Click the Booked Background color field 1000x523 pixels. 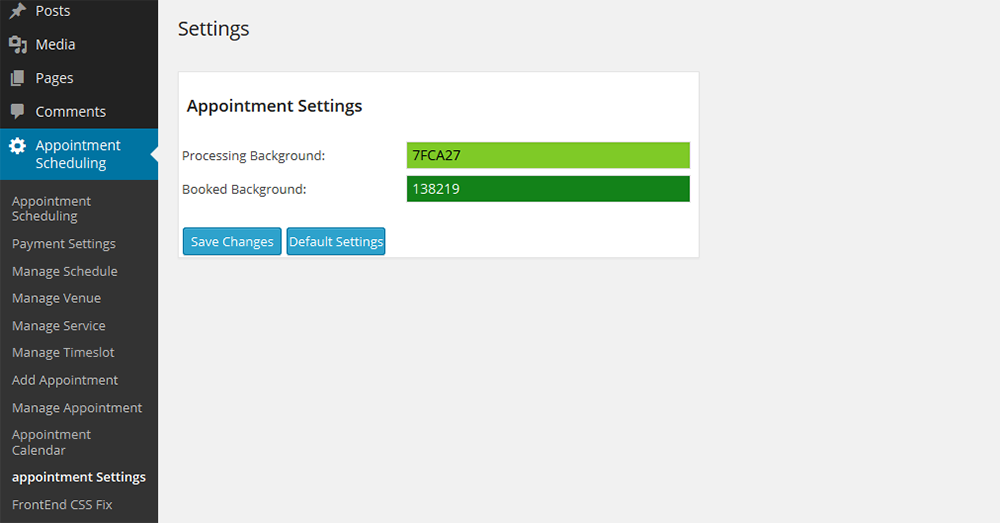548,188
